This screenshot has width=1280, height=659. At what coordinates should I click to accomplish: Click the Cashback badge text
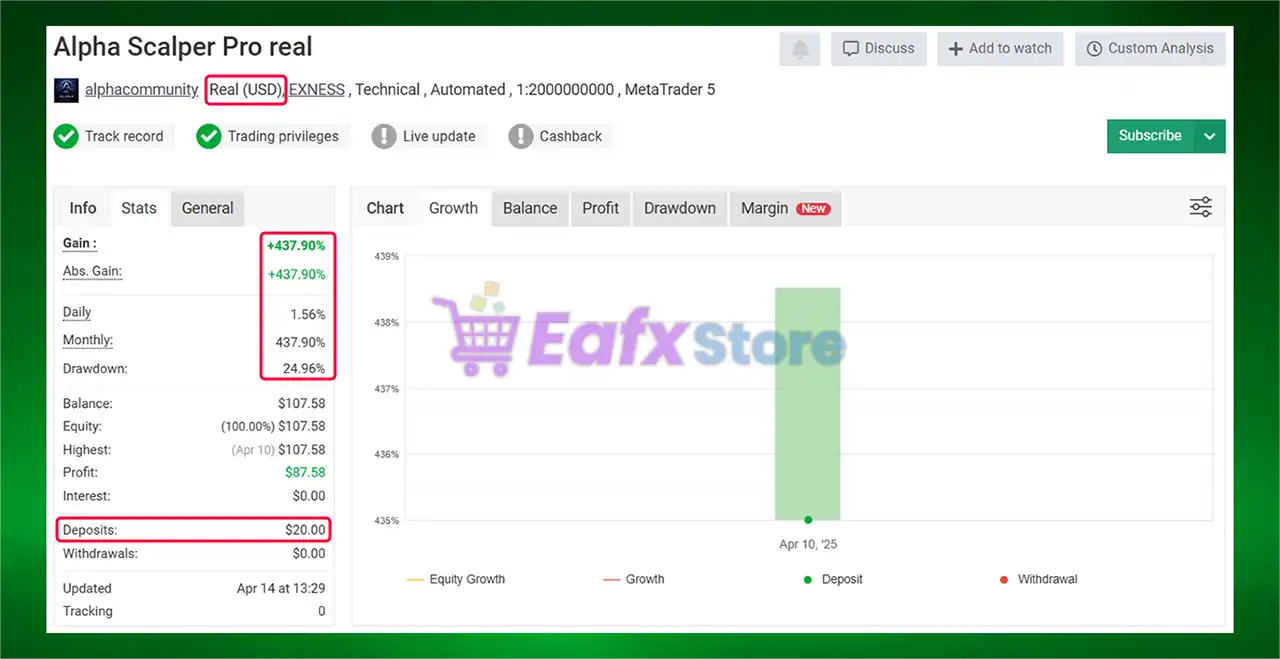click(571, 136)
